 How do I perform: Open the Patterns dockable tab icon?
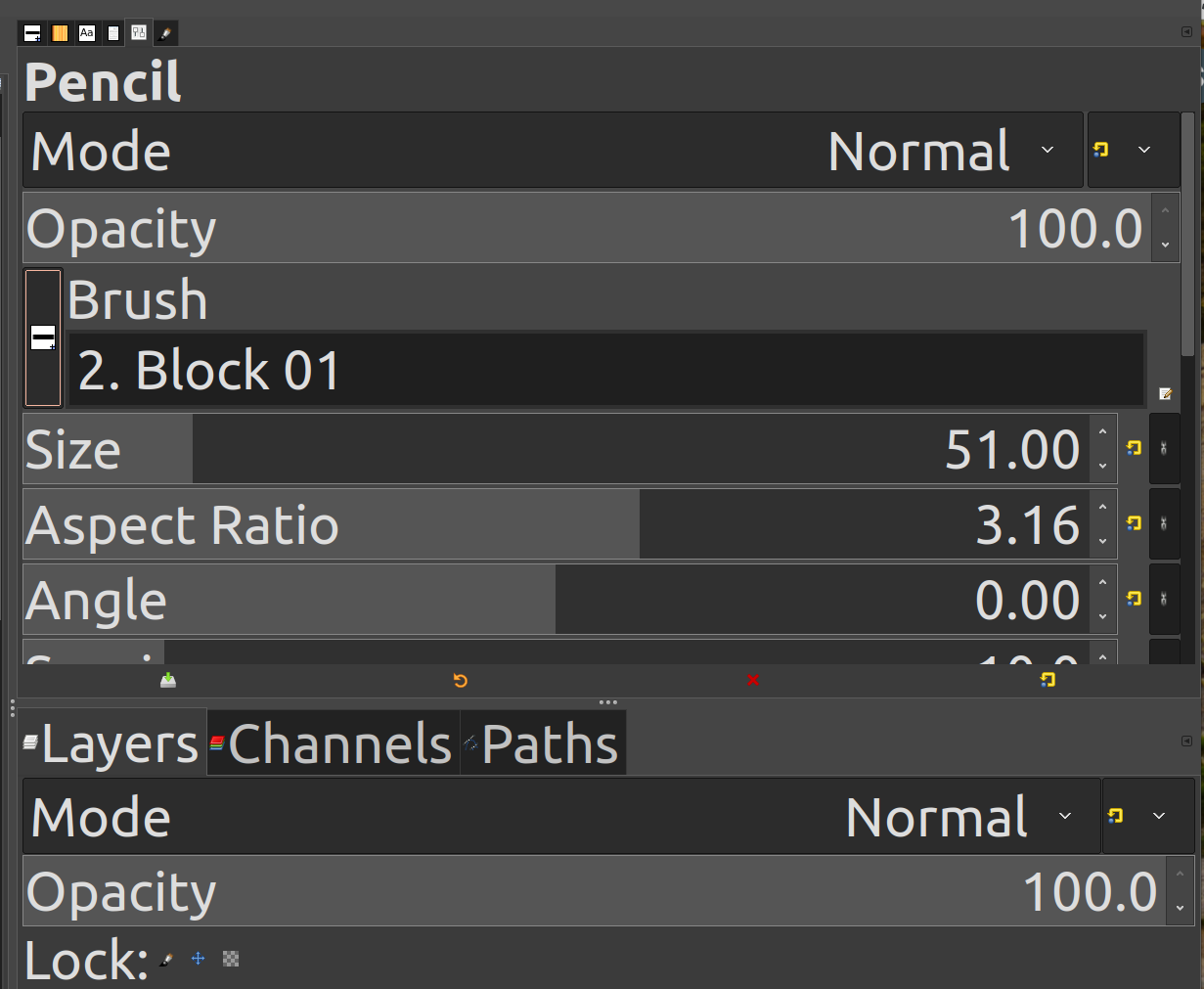(x=60, y=33)
